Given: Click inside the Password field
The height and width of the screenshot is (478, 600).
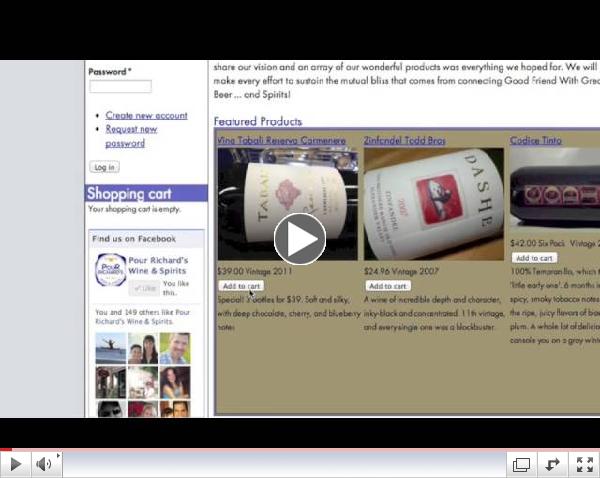Looking at the screenshot, I should (x=120, y=87).
